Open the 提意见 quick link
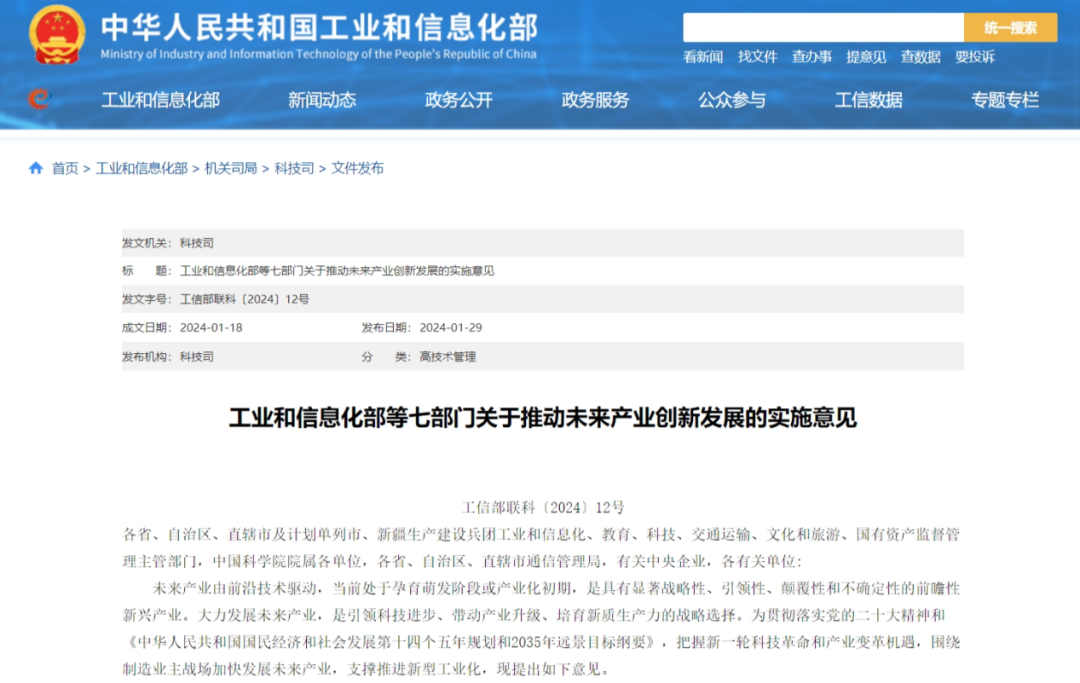This screenshot has width=1080, height=683. pyautogui.click(x=866, y=57)
